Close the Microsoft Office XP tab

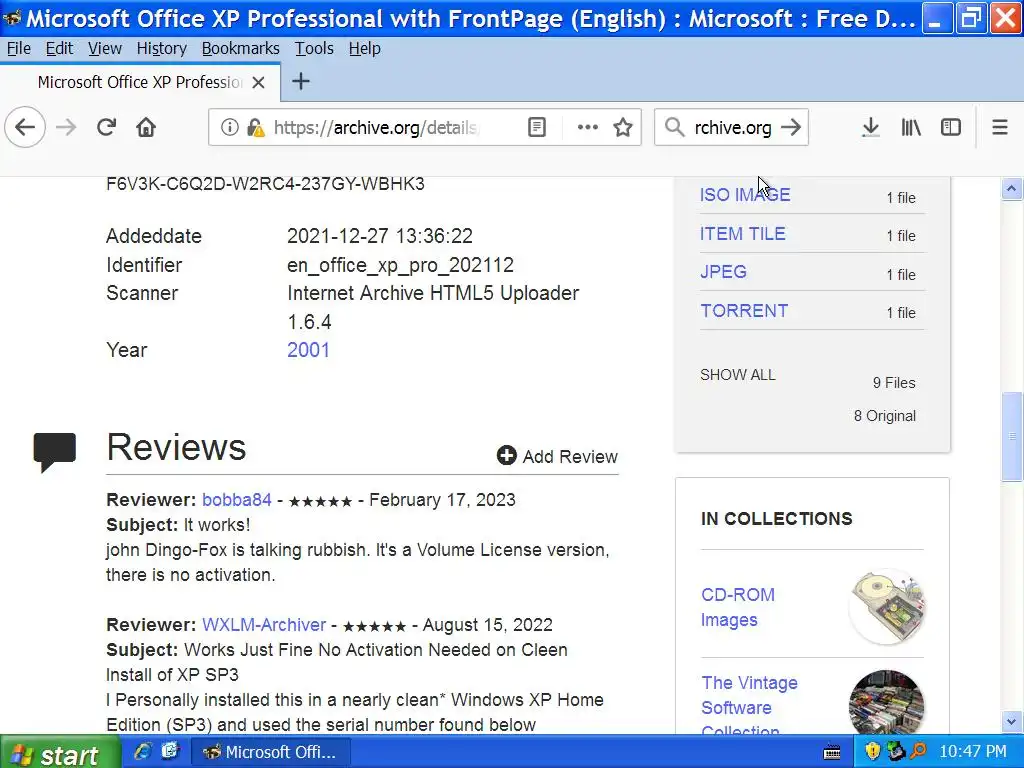point(259,82)
